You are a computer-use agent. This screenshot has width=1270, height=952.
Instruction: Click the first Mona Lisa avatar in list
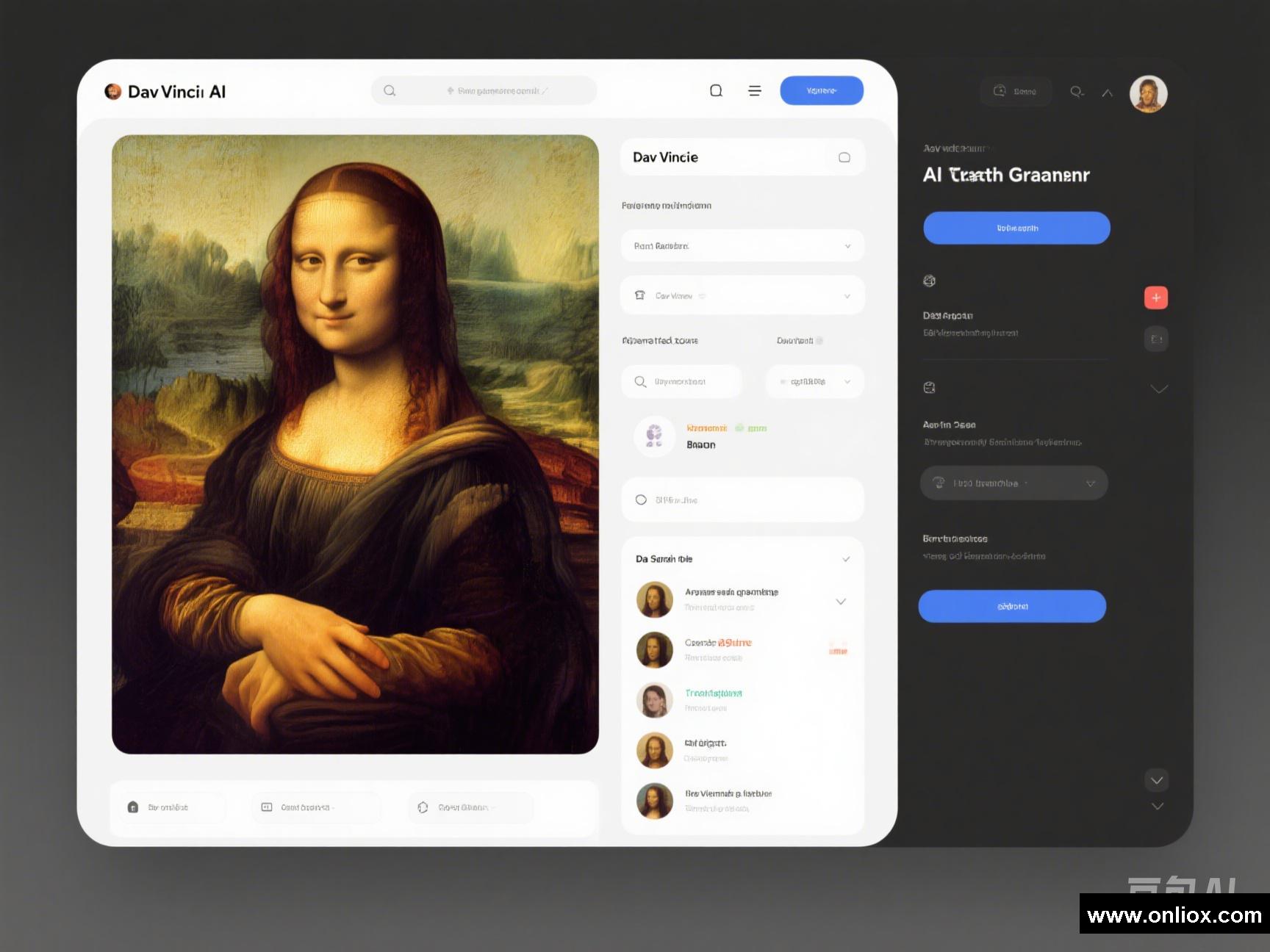tap(654, 599)
